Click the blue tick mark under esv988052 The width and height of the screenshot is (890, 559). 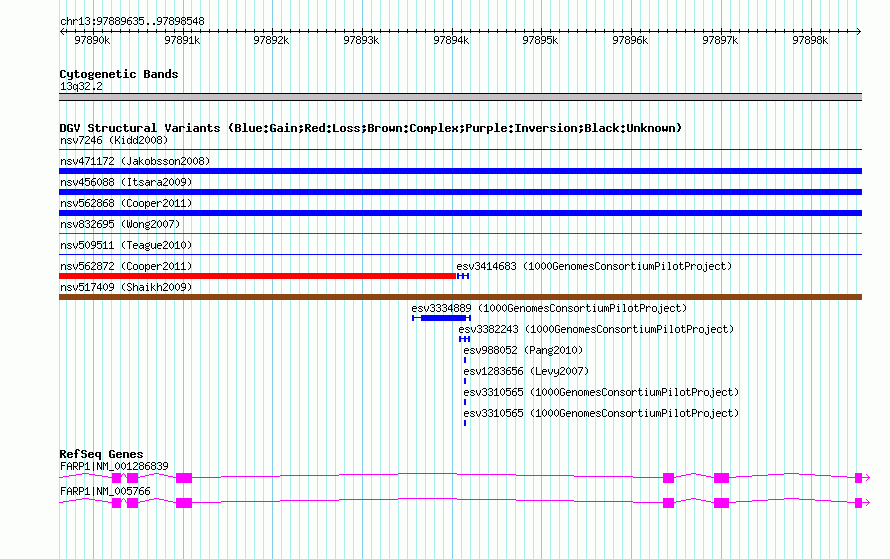465,360
